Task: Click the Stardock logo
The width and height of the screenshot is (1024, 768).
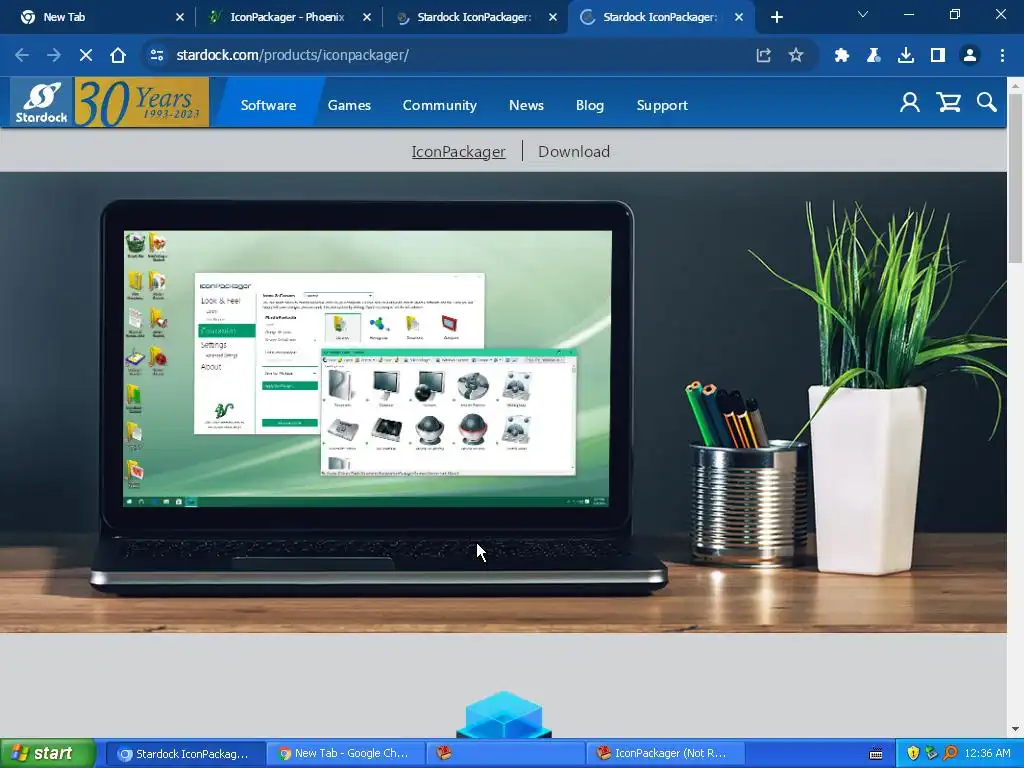Action: pyautogui.click(x=42, y=102)
